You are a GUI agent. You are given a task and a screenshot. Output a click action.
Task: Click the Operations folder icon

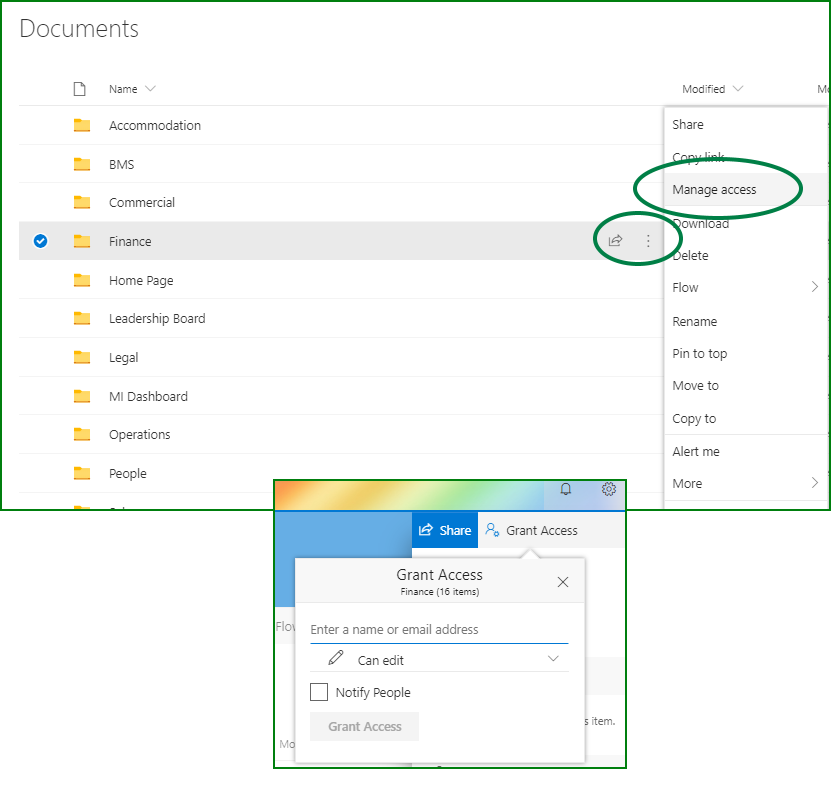(x=82, y=434)
